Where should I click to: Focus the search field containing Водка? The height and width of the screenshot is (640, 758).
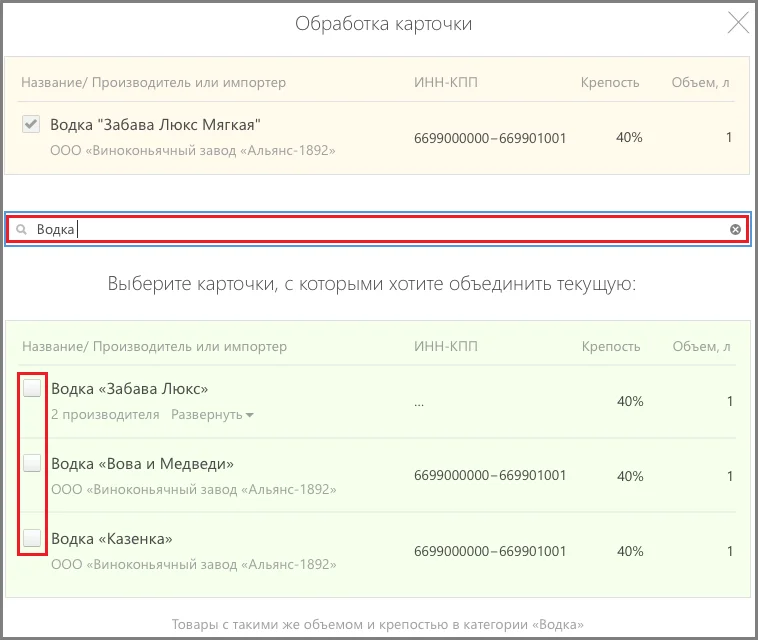click(378, 229)
